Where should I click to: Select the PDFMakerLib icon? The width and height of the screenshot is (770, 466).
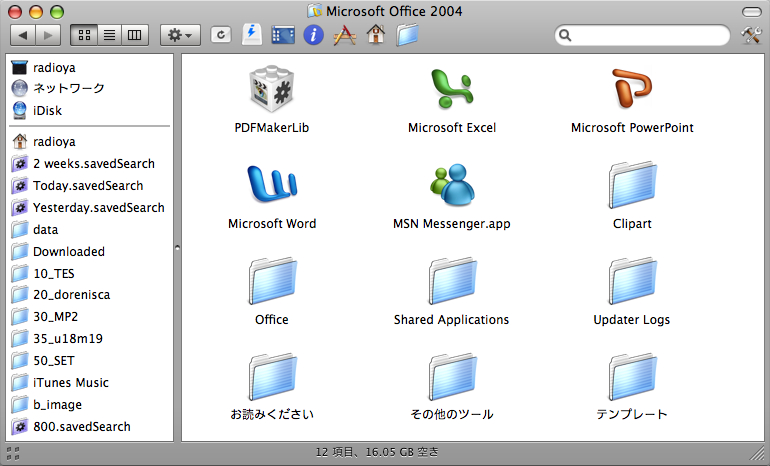(x=272, y=89)
